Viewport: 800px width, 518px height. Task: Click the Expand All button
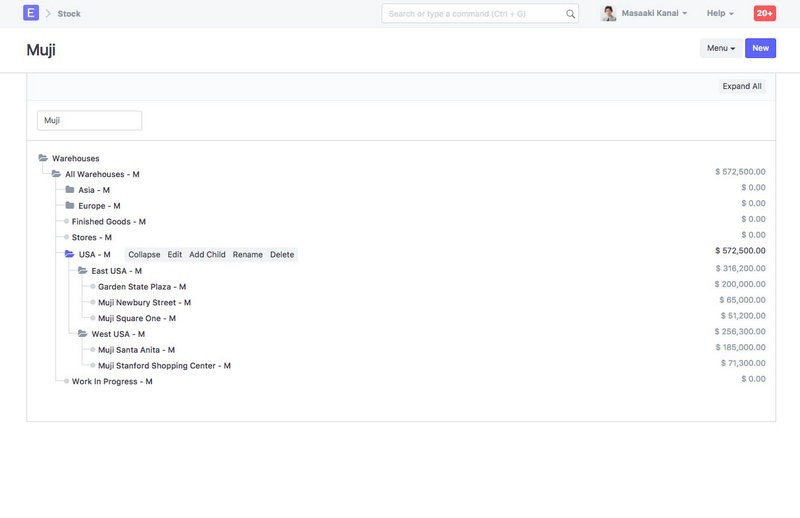tap(742, 86)
